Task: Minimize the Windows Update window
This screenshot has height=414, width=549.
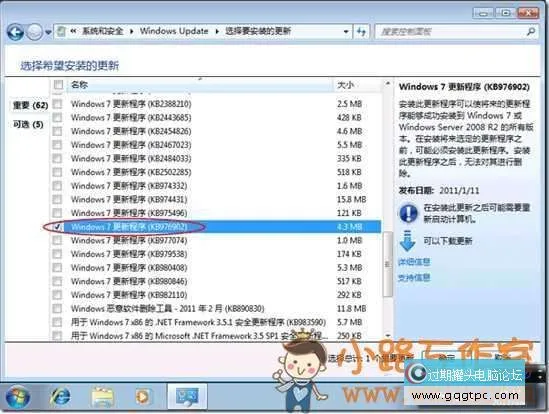Action: (484, 13)
